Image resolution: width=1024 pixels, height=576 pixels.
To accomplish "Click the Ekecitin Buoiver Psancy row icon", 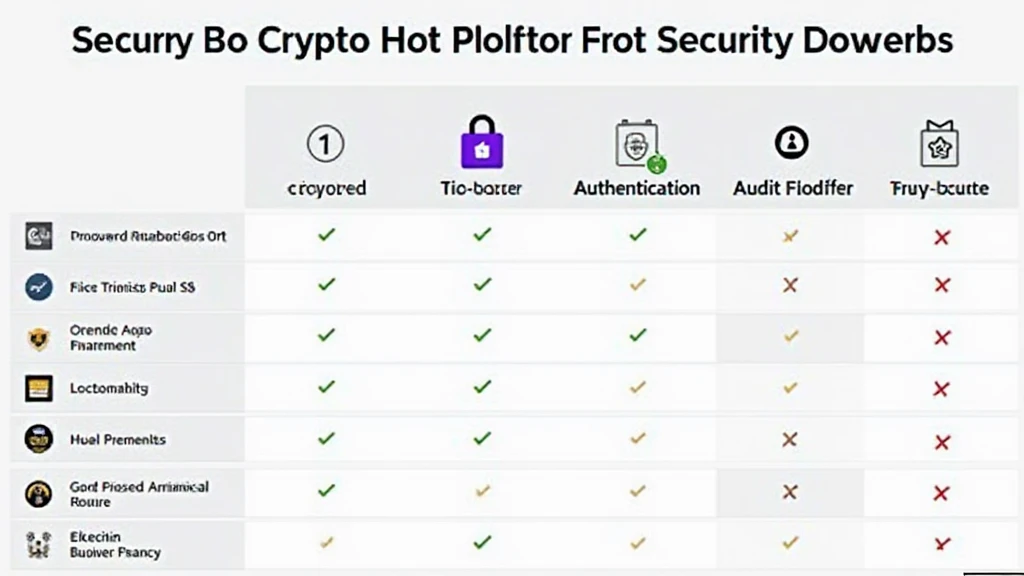I will [x=39, y=545].
